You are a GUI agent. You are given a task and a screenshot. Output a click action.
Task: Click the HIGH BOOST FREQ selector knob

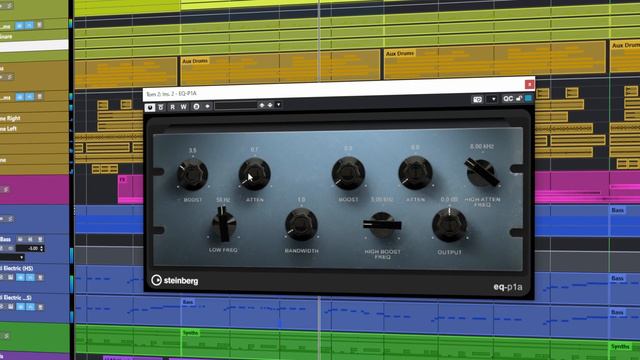[382, 225]
